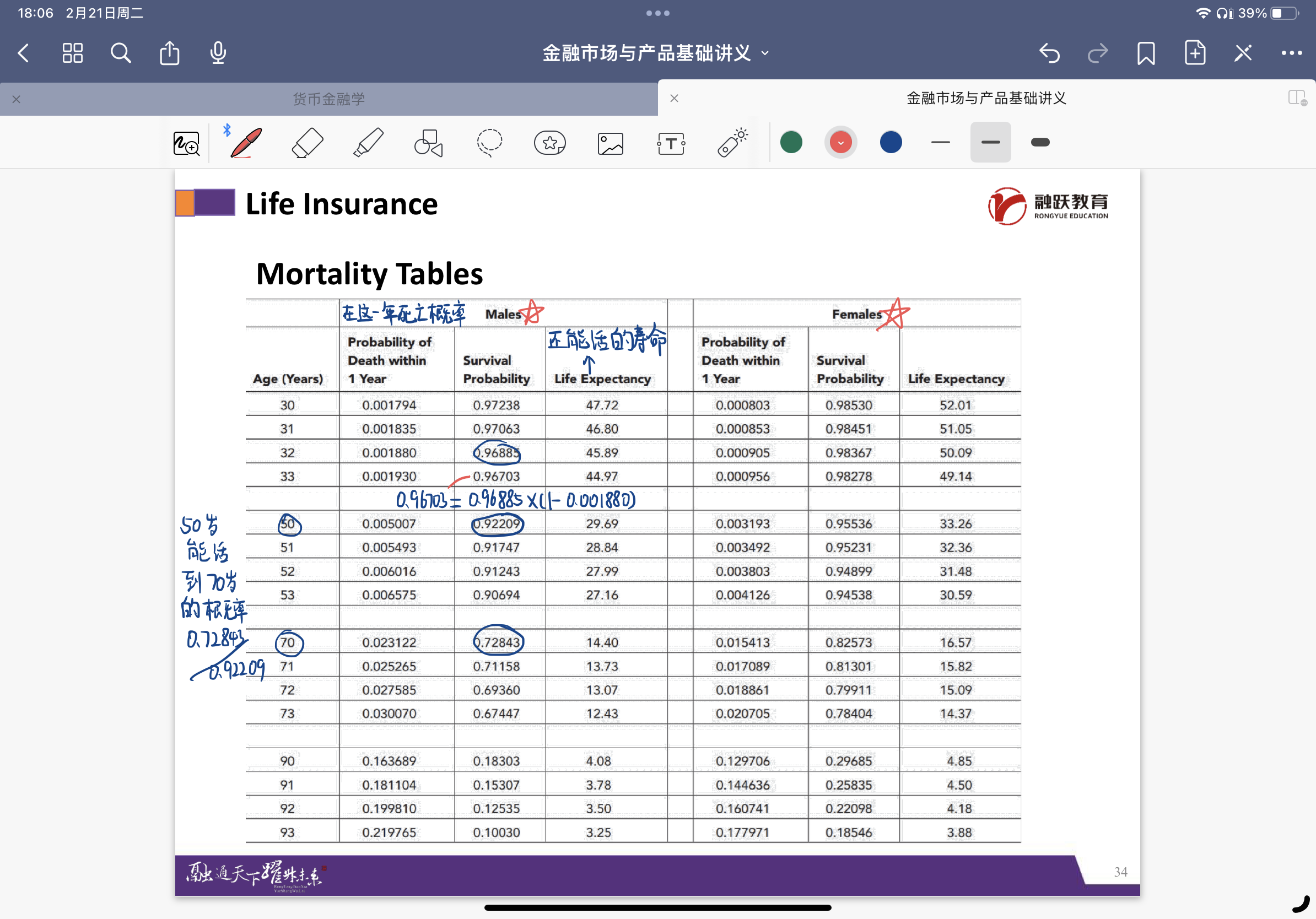Select the 金融市场与产品基础讲义 tab

pyautogui.click(x=986, y=99)
